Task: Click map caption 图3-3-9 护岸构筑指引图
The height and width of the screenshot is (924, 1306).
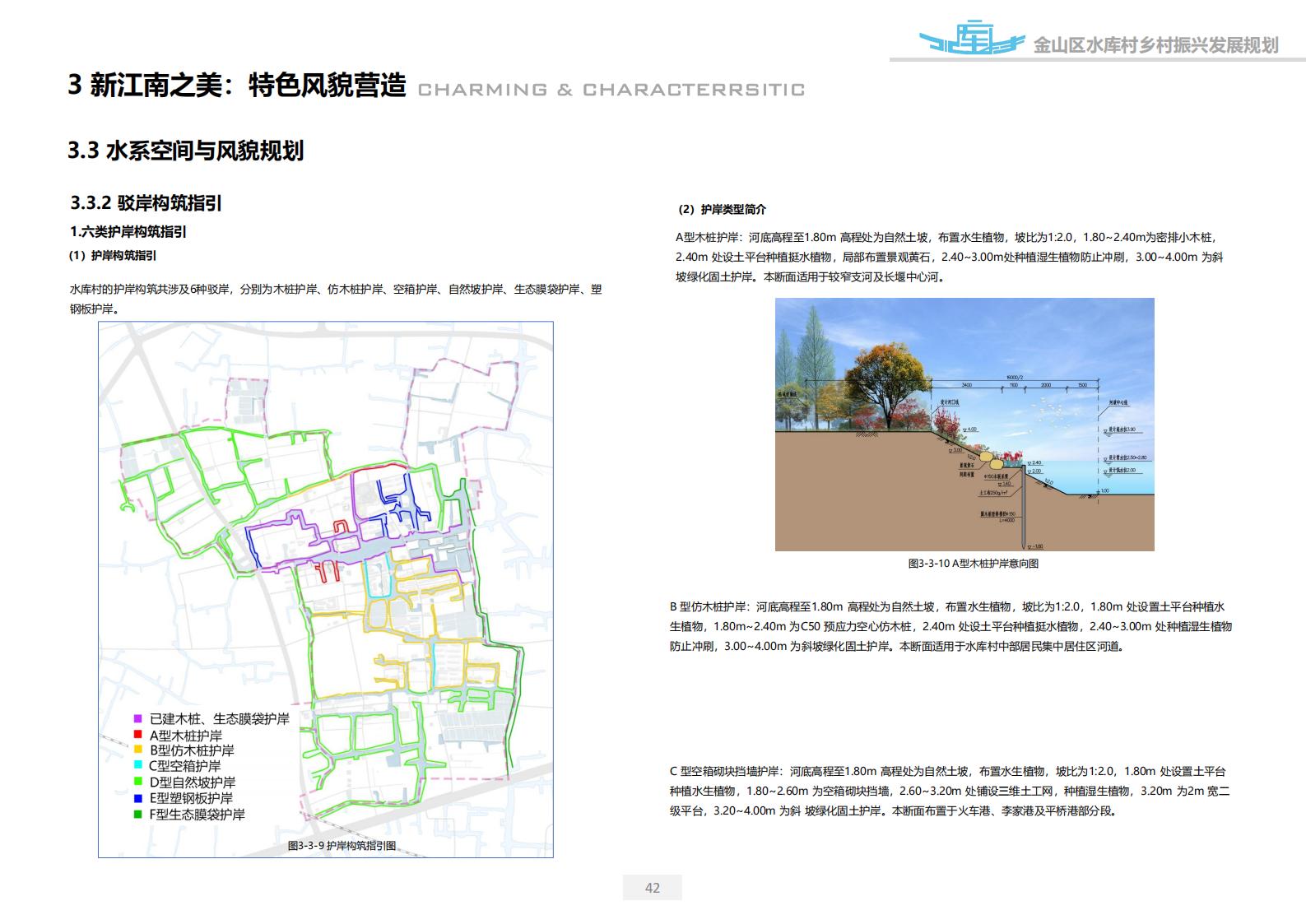Action: click(342, 845)
